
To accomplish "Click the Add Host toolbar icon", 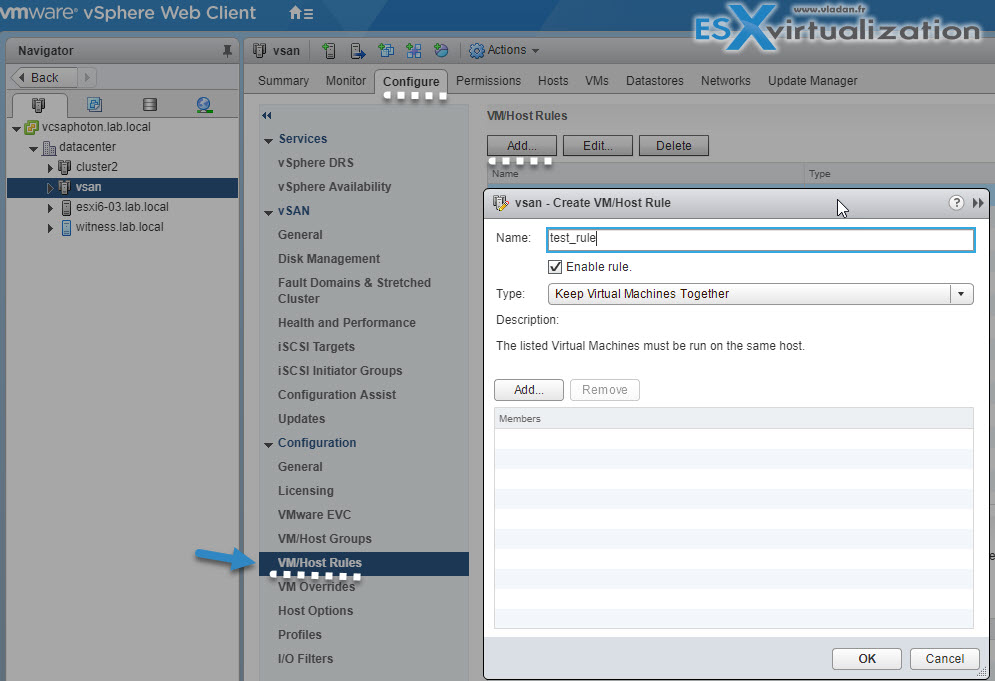I will click(x=329, y=50).
